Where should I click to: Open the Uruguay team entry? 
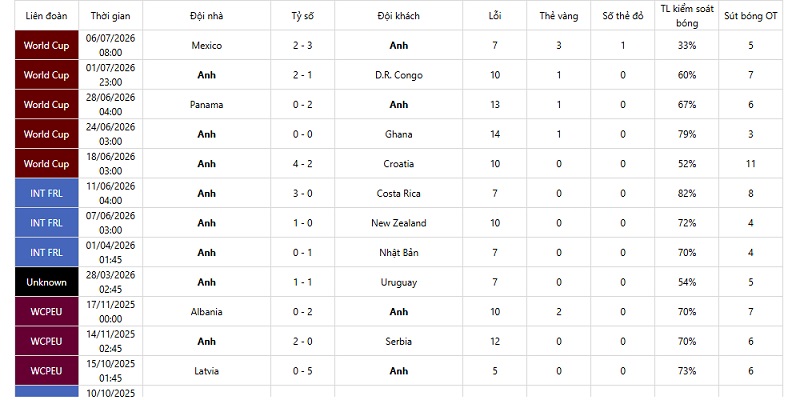point(398,282)
